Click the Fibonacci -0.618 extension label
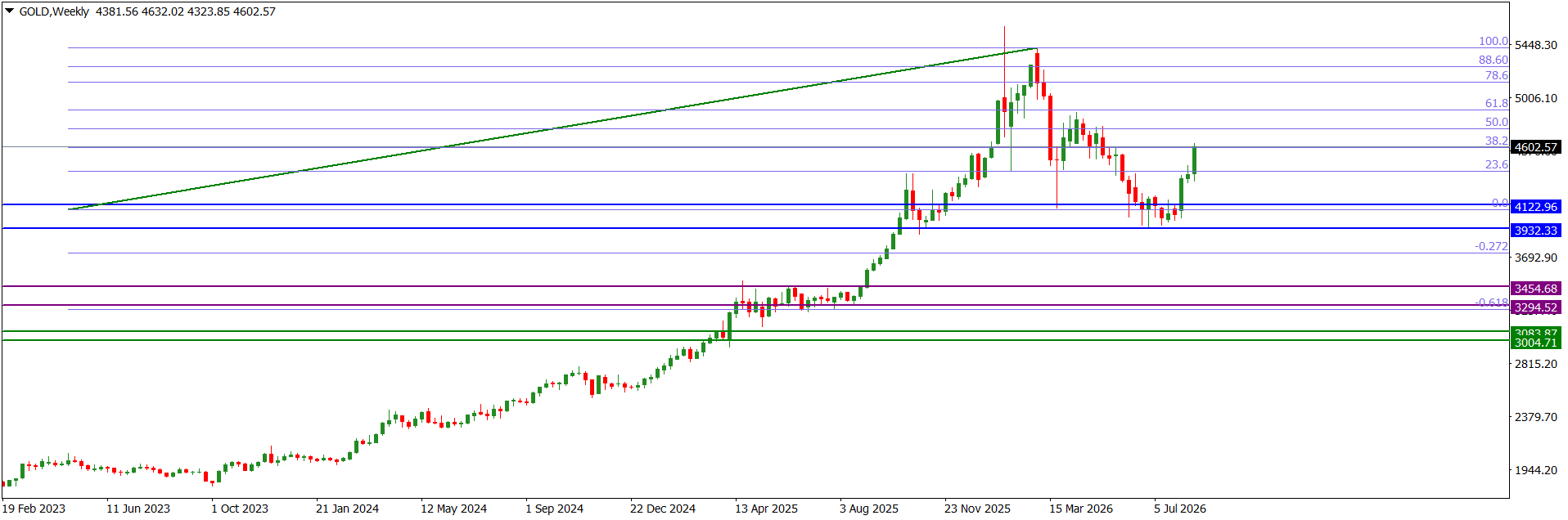 [x=1491, y=303]
